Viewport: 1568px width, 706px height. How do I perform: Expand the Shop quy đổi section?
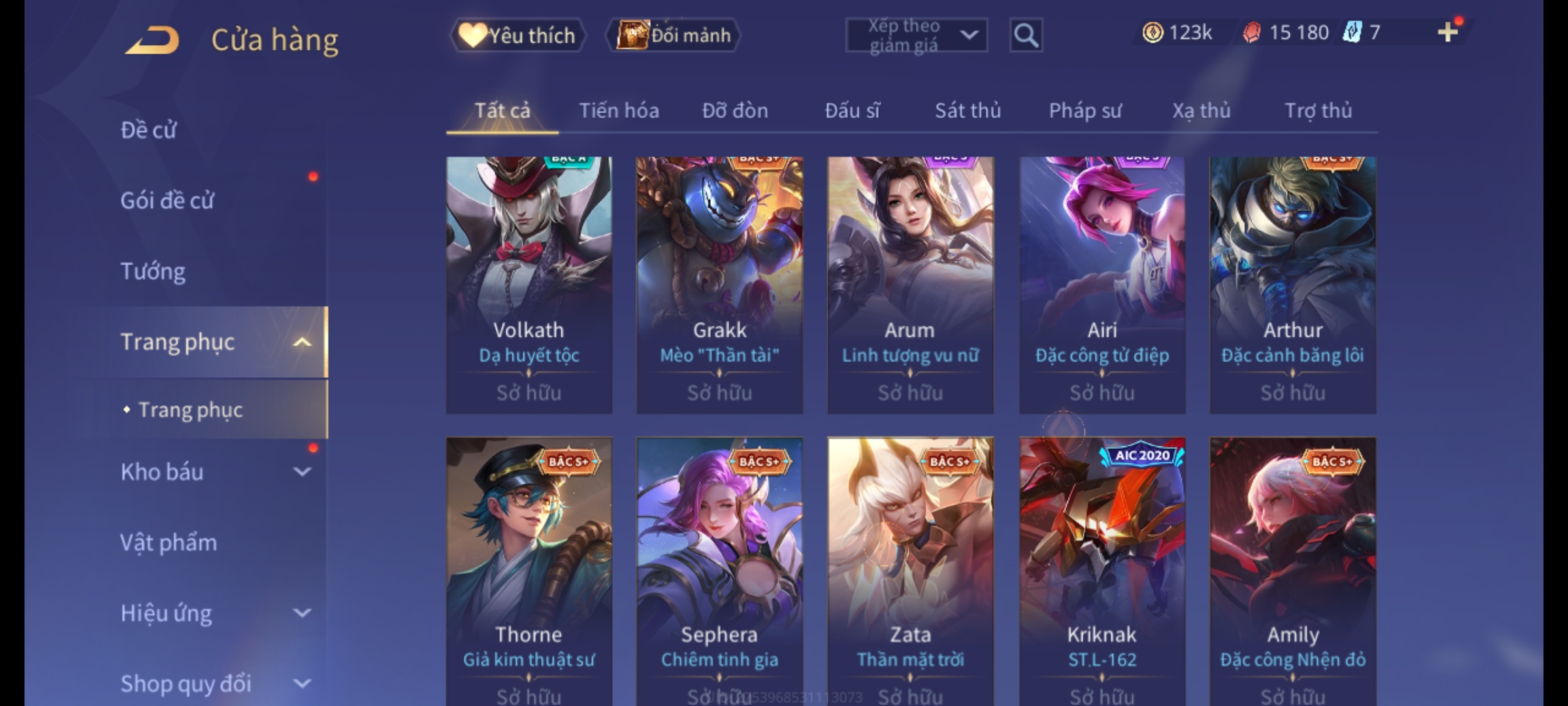coord(302,683)
